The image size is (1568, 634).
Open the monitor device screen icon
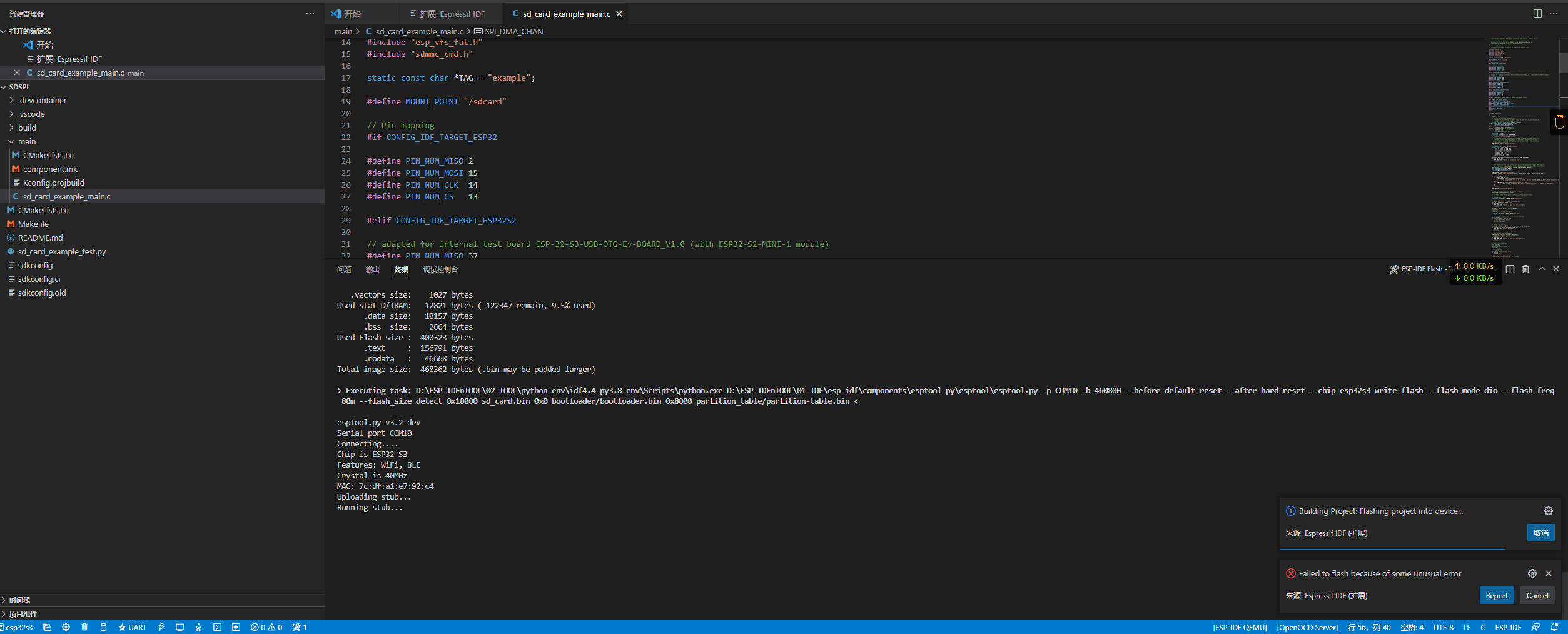[x=180, y=627]
